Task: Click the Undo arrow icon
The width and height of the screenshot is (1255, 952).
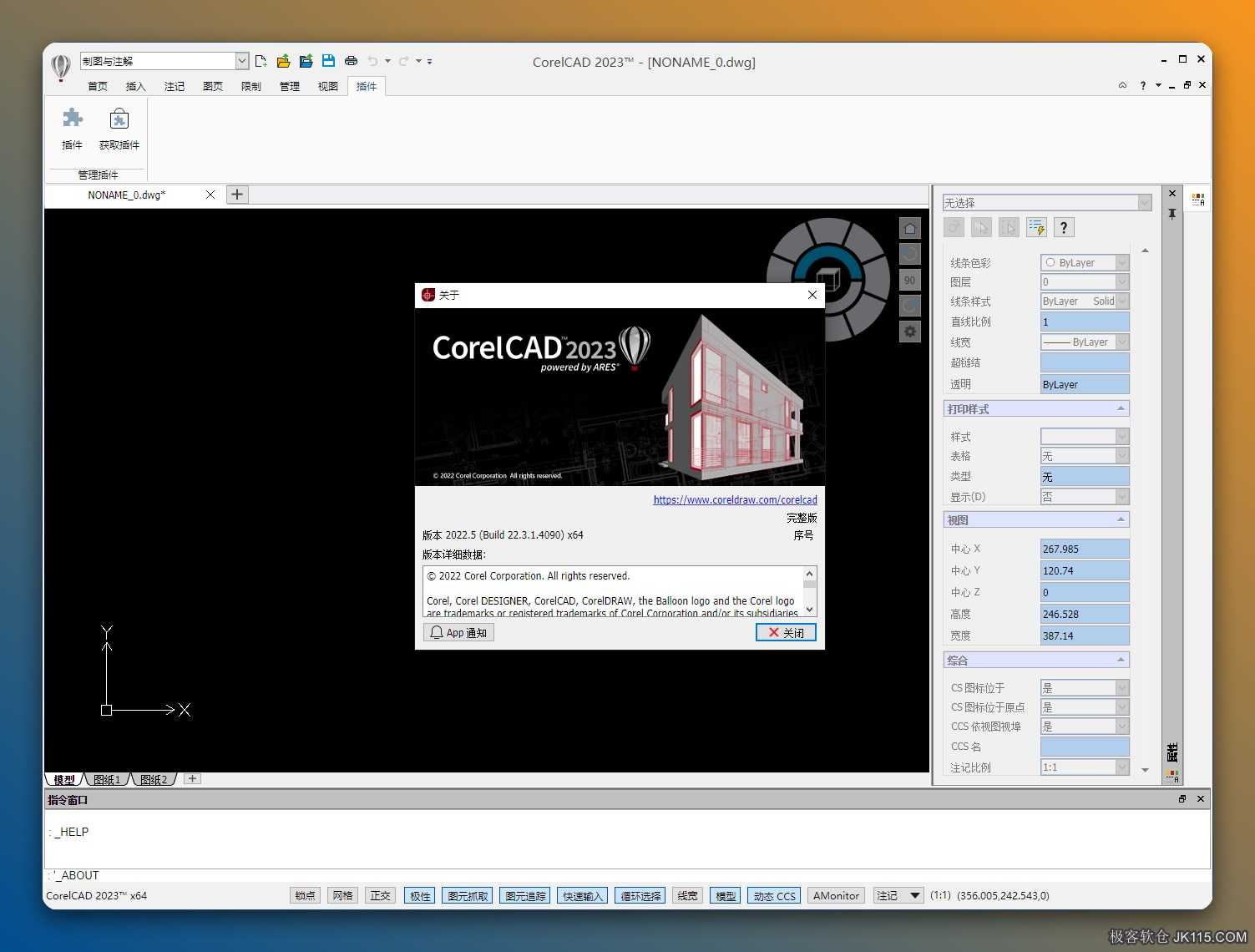Action: tap(373, 61)
